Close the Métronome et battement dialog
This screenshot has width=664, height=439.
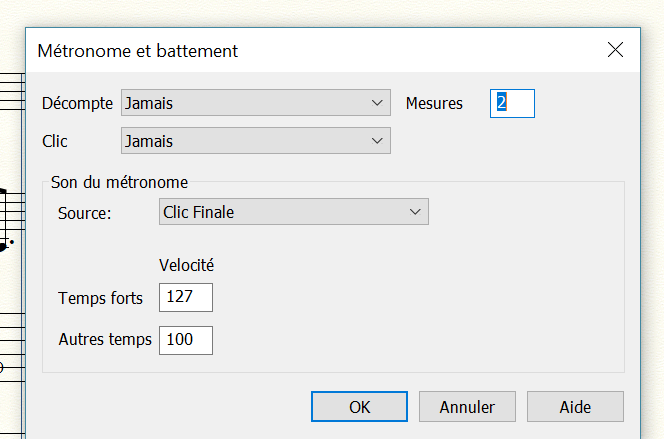tap(615, 50)
